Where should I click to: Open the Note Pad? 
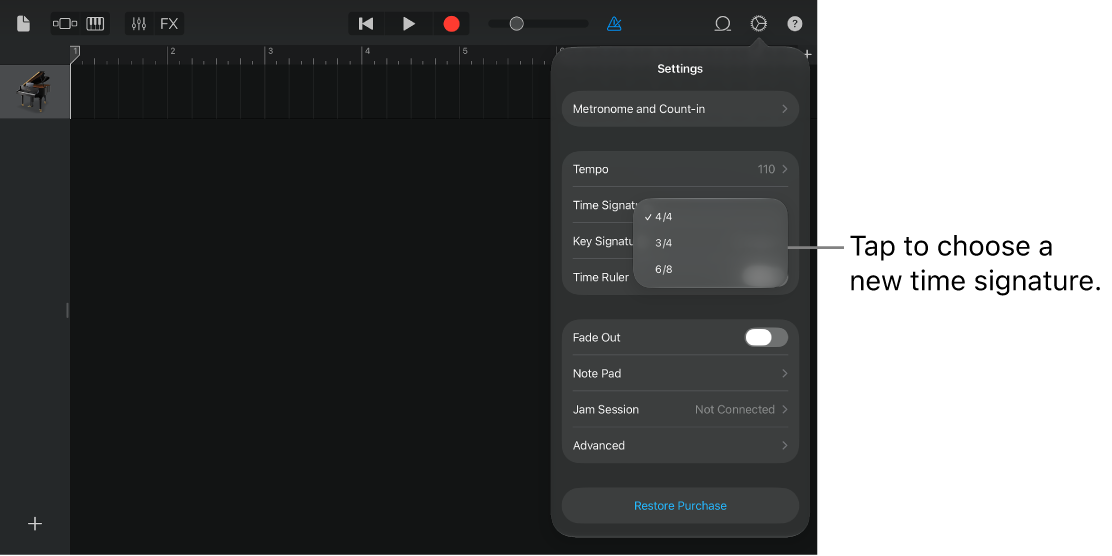[x=680, y=373]
